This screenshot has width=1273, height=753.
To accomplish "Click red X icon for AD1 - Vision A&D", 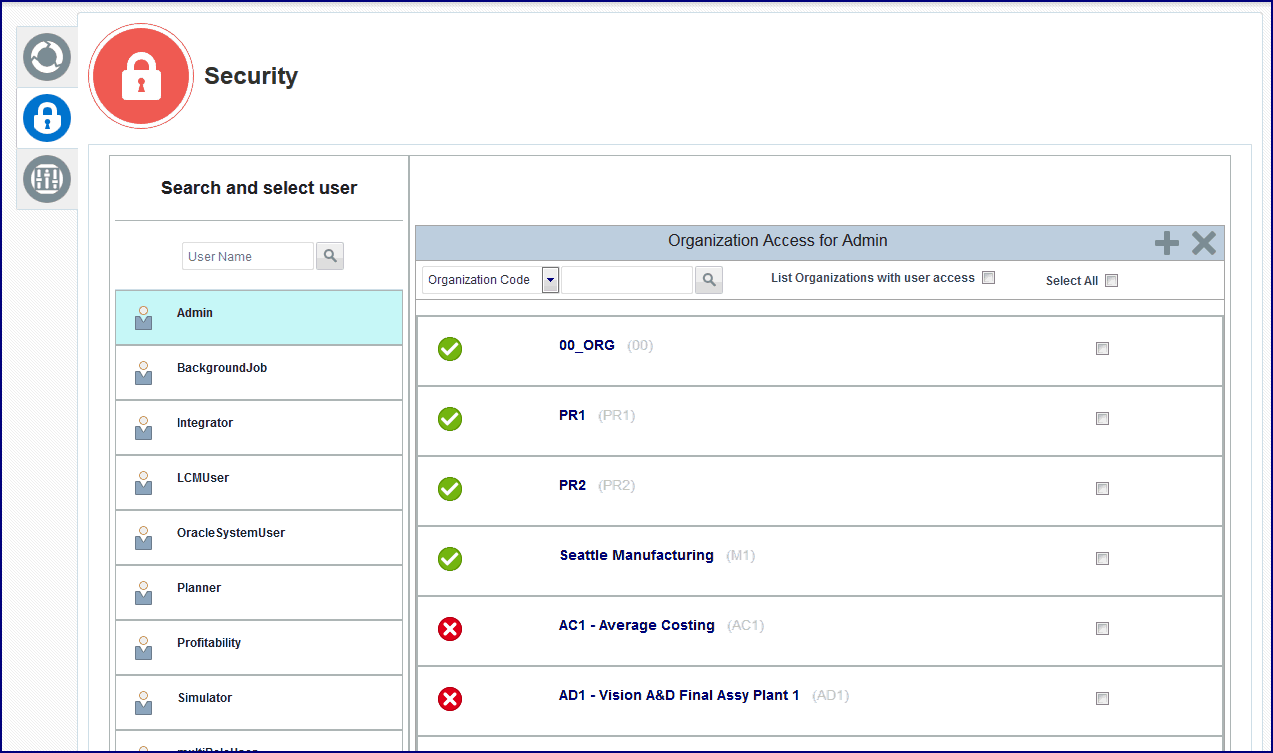I will click(450, 699).
